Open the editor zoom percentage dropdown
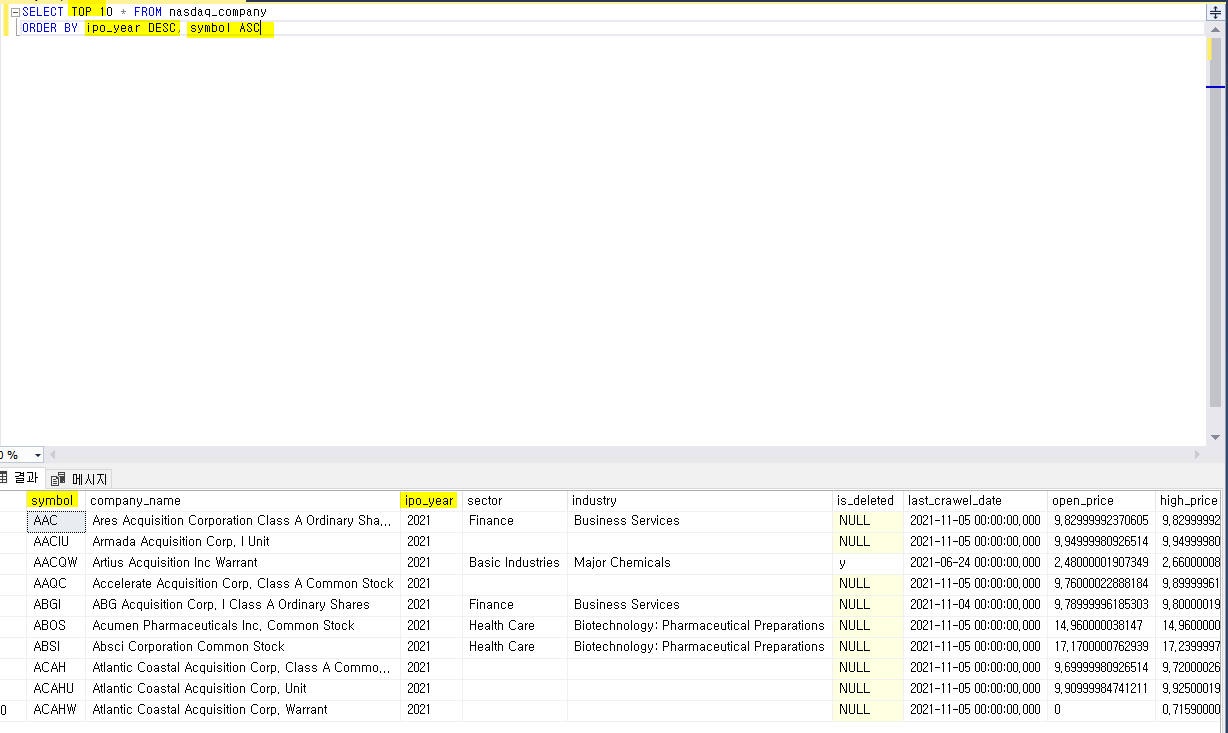The width and height of the screenshot is (1228, 733). click(x=37, y=455)
